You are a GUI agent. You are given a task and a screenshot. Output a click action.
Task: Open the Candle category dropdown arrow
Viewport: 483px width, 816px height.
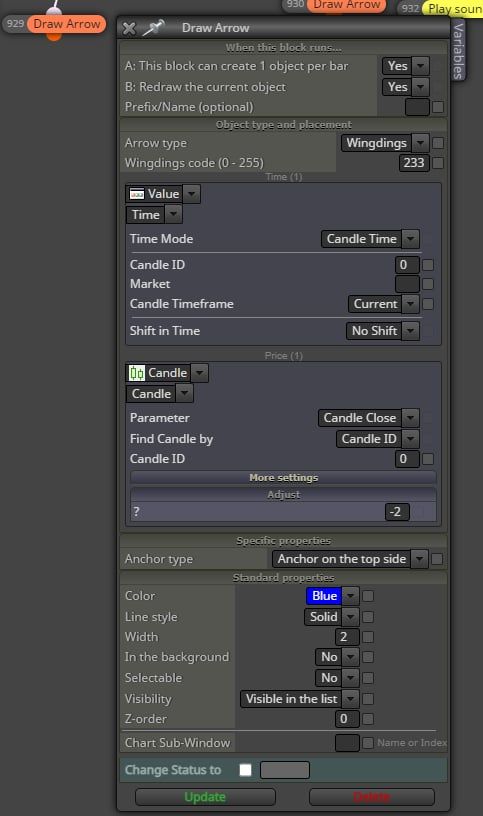coord(199,373)
